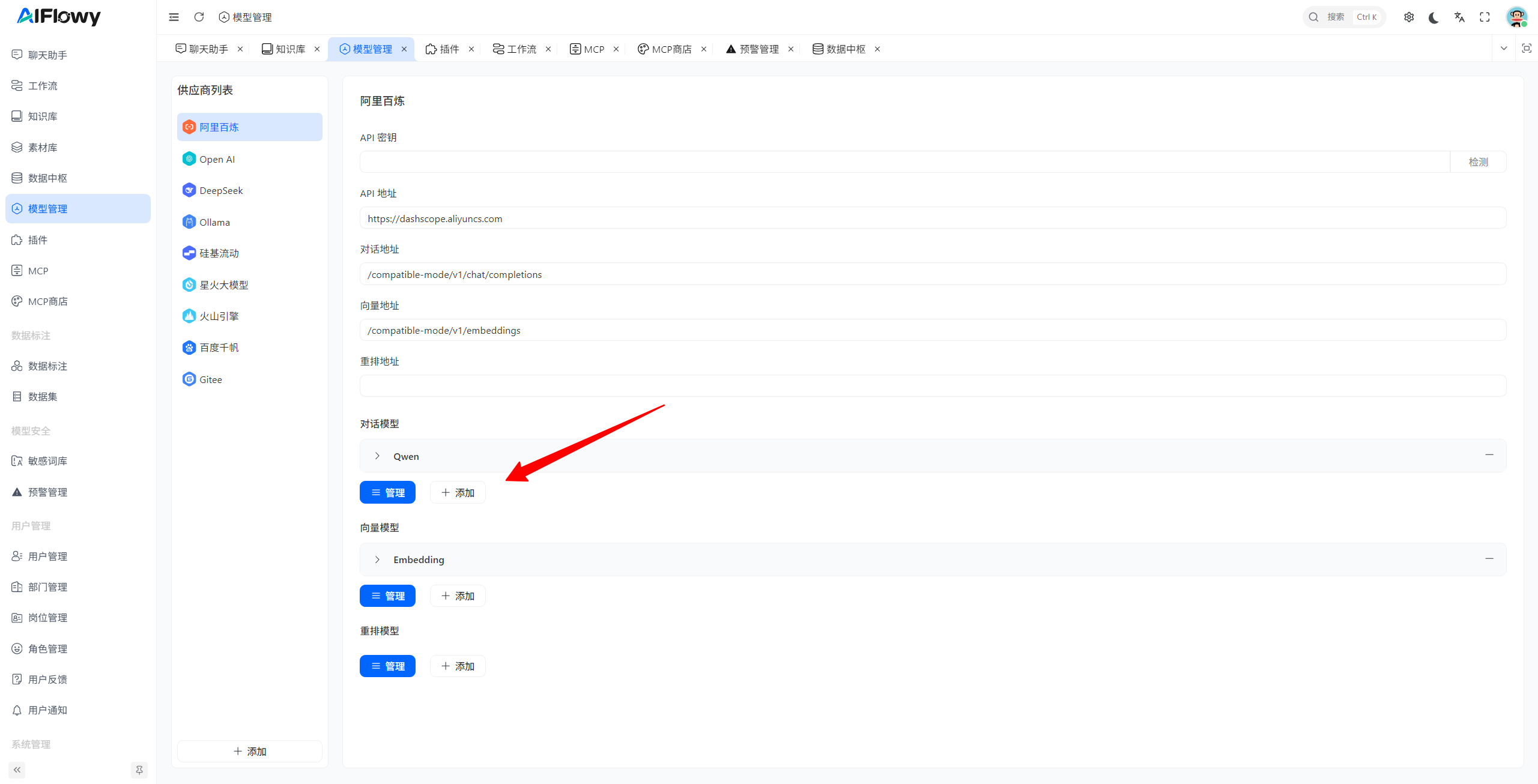Screen dimensions: 1538x784
Task: Enter fullscreen using the fullscreen icon
Action: 1485,17
